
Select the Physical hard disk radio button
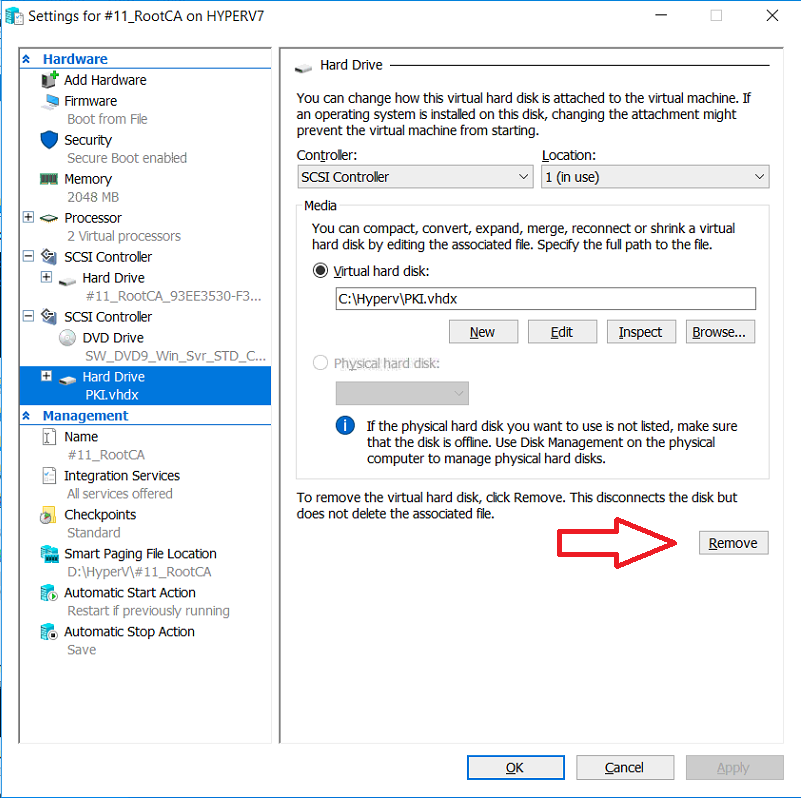[320, 363]
